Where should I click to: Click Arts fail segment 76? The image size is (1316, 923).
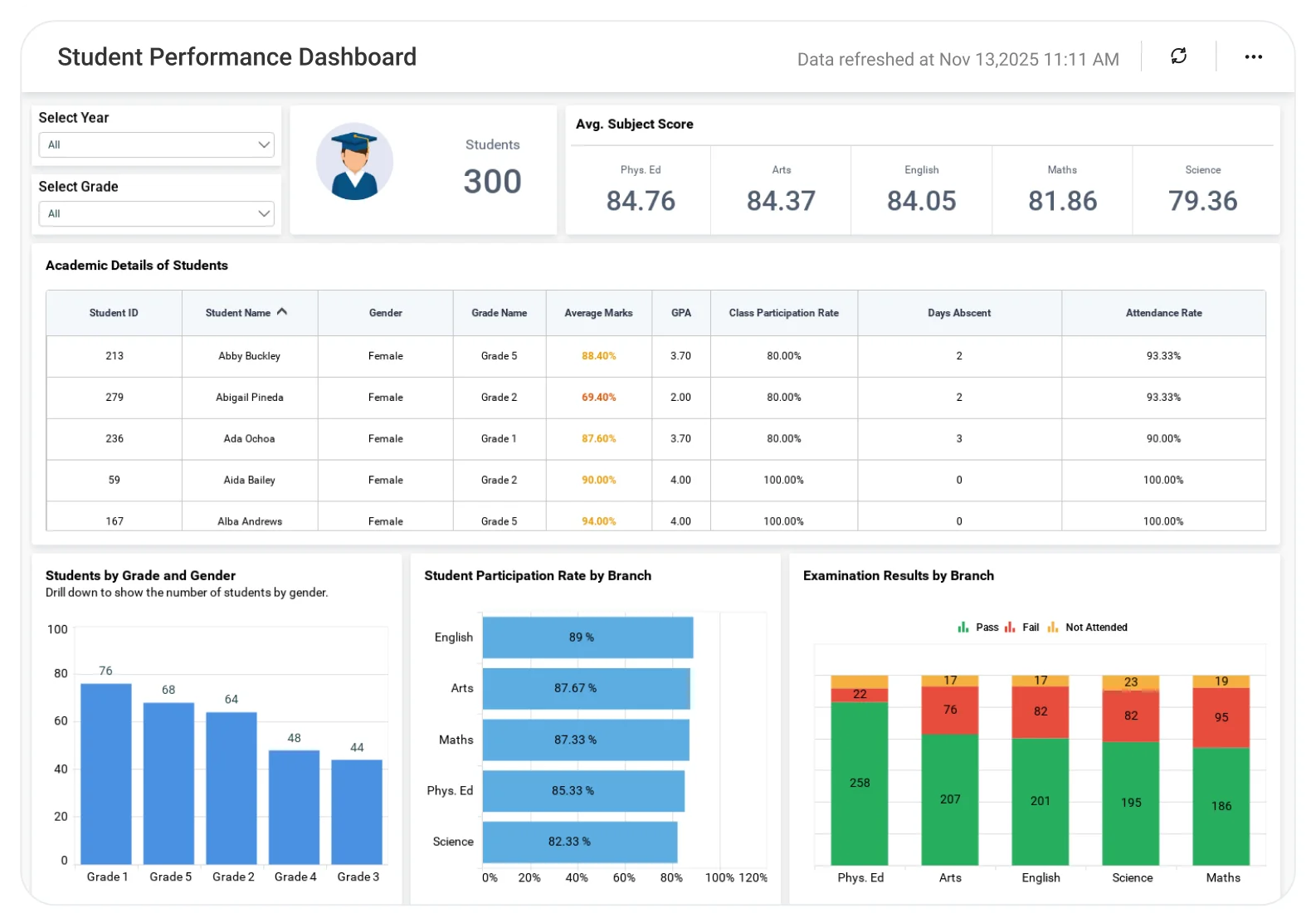(x=950, y=711)
